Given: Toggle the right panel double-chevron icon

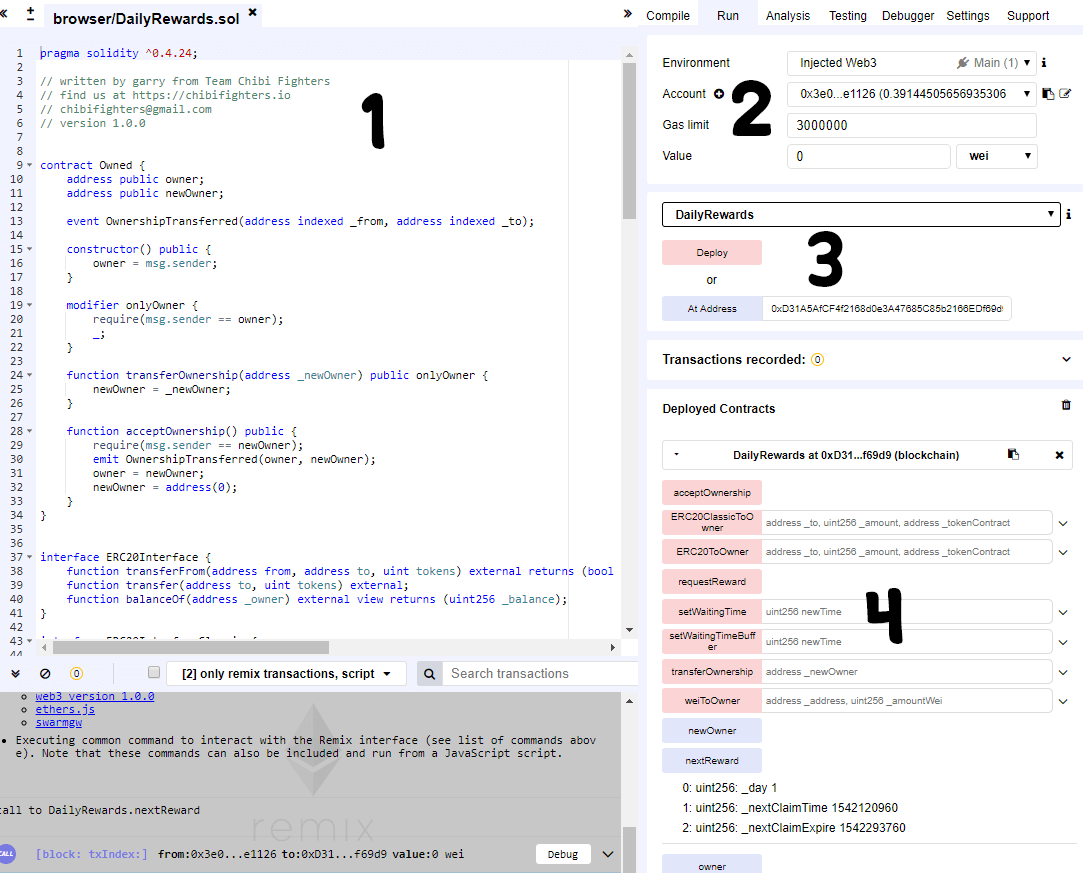Looking at the screenshot, I should click(627, 13).
